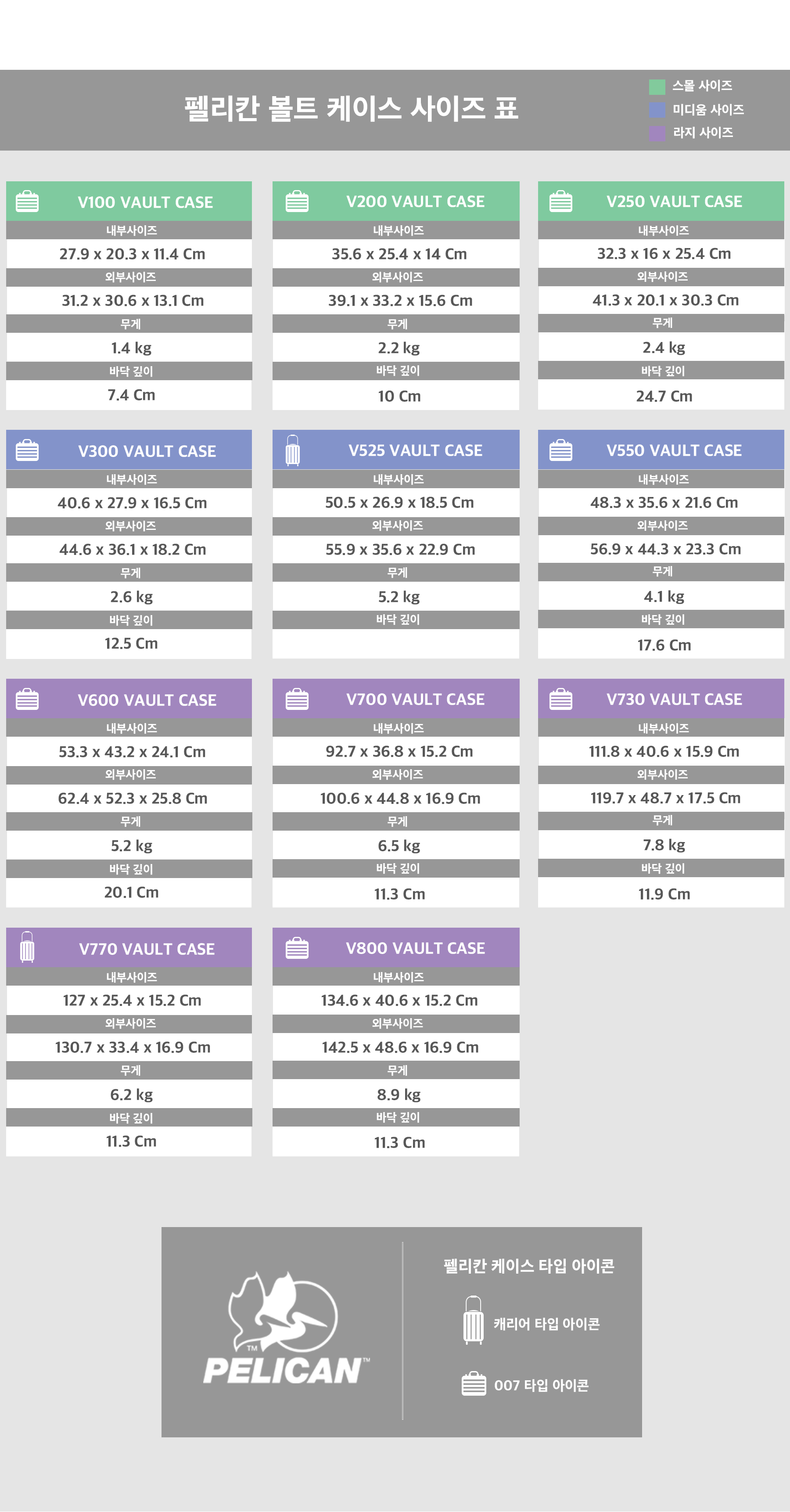This screenshot has width=790, height=1512.
Task: Click the V250 Vault Case briefcase icon
Action: click(560, 202)
